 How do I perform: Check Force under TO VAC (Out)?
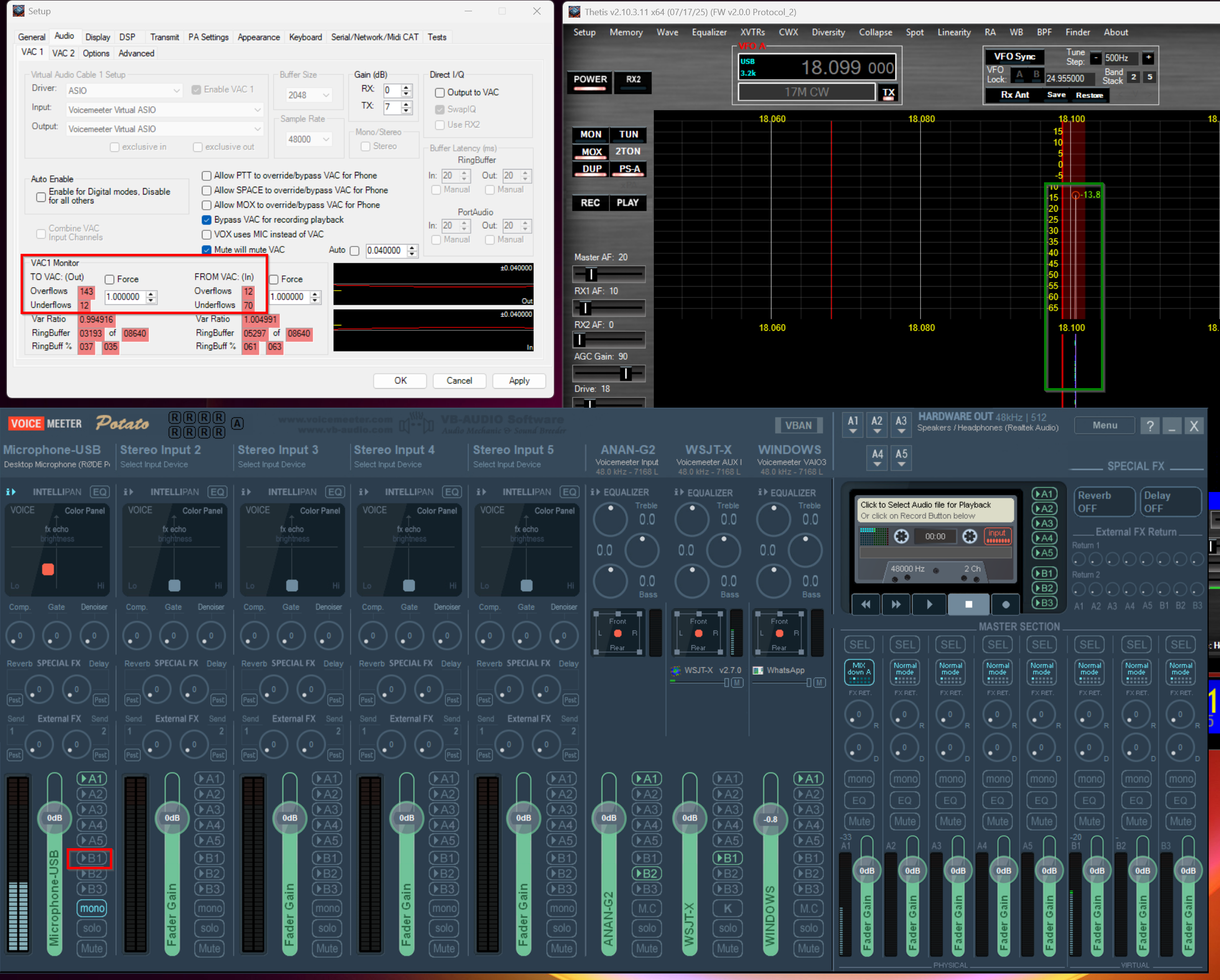tap(110, 279)
